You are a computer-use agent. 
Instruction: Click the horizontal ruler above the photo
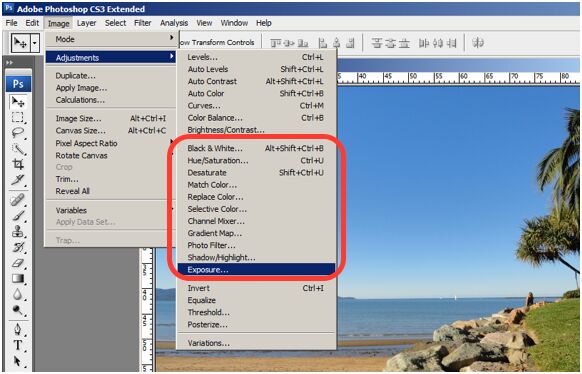click(458, 78)
